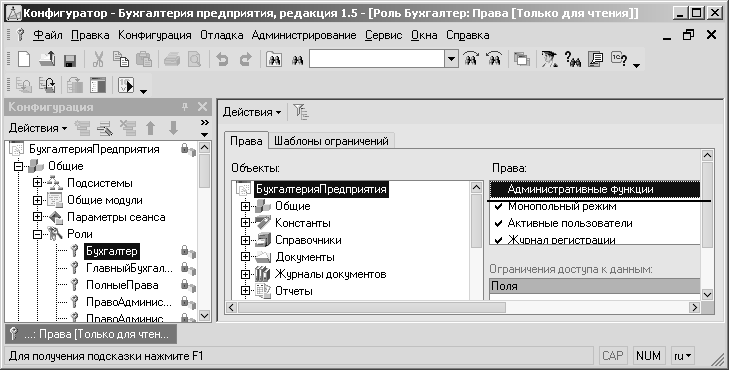Image resolution: width=729 pixels, height=370 pixels.
Task: Toggle the Активные пользователи right checkmark
Action: click(x=499, y=224)
